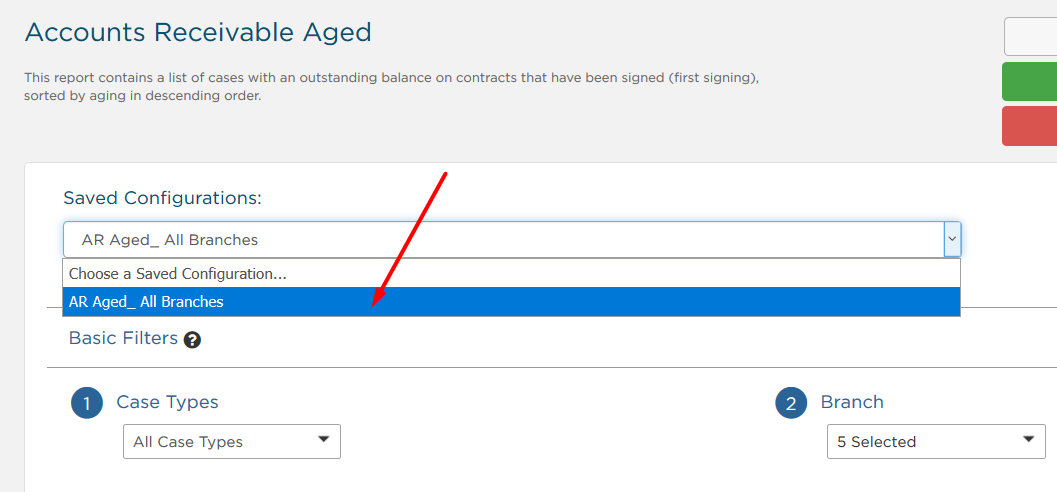
Task: Click the Basic Filters help question-mark icon
Action: (x=192, y=340)
